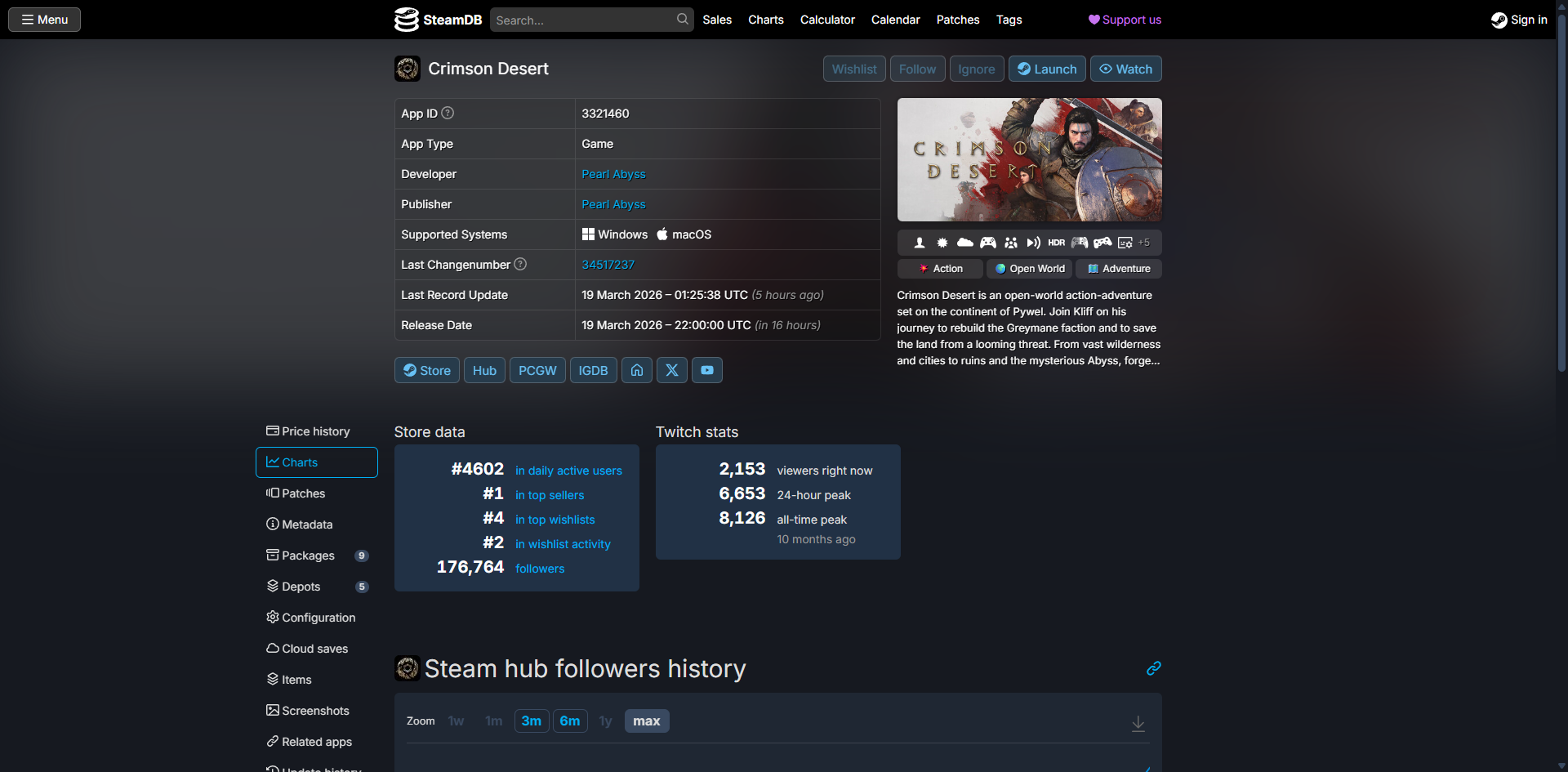Screen dimensions: 1568x772
Task: Open the Patches page in top navigation
Action: coord(958,20)
